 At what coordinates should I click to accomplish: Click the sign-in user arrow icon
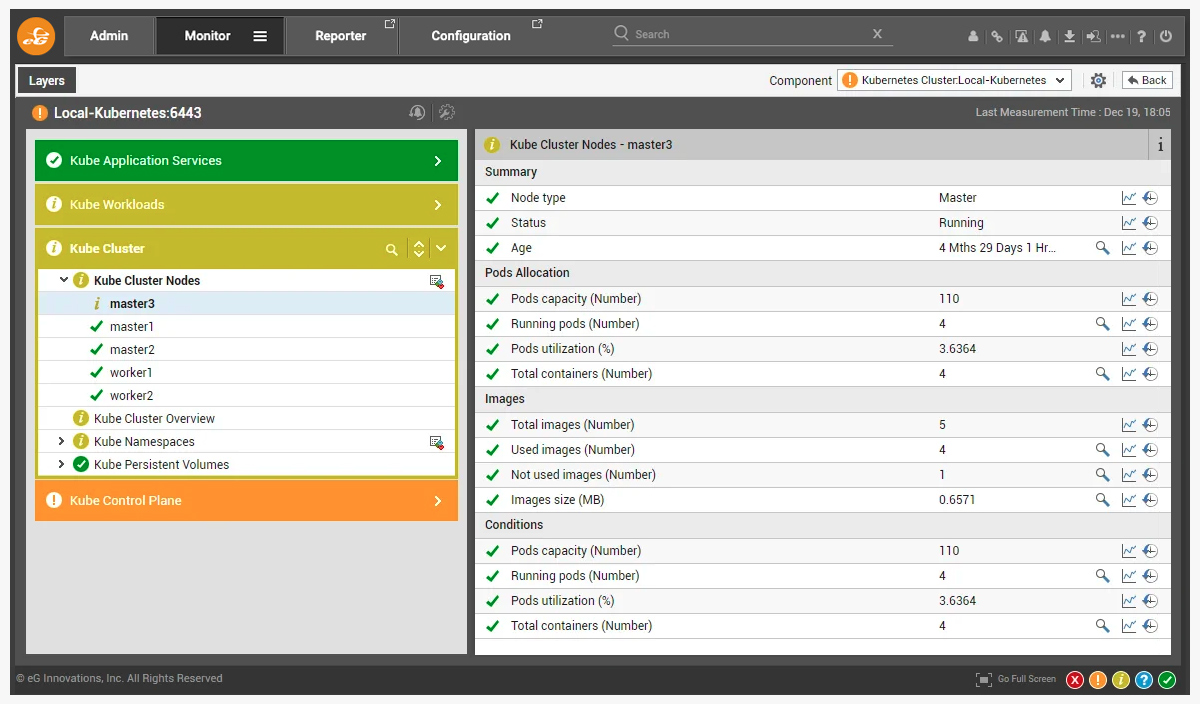[1093, 36]
